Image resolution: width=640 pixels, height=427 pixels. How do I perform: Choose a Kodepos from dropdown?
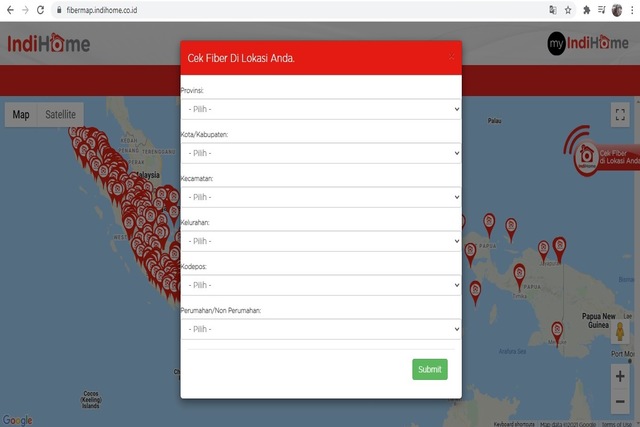click(x=321, y=285)
